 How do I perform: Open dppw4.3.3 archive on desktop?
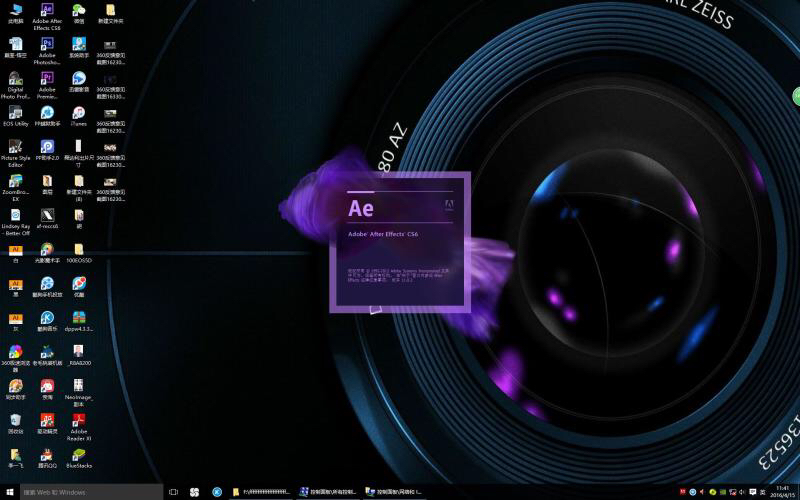79,321
